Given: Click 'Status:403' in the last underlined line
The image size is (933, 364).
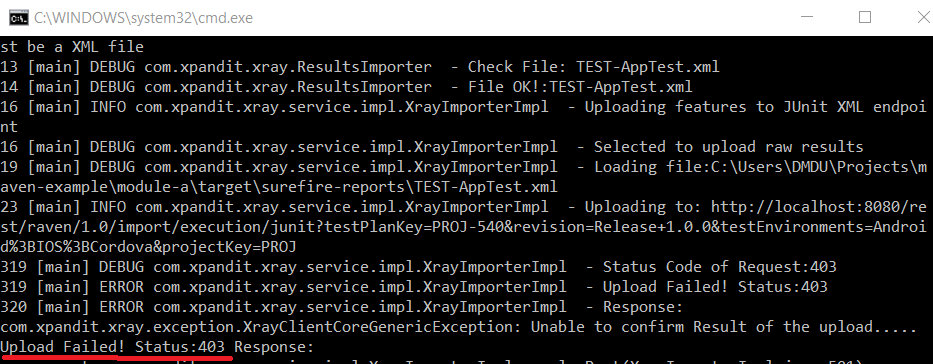Looking at the screenshot, I should pyautogui.click(x=180, y=347).
